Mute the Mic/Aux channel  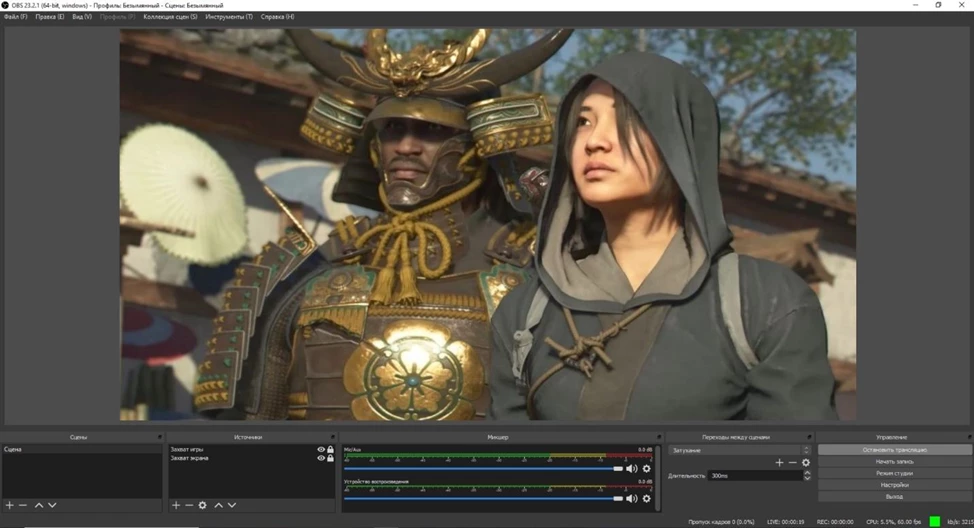(x=632, y=468)
